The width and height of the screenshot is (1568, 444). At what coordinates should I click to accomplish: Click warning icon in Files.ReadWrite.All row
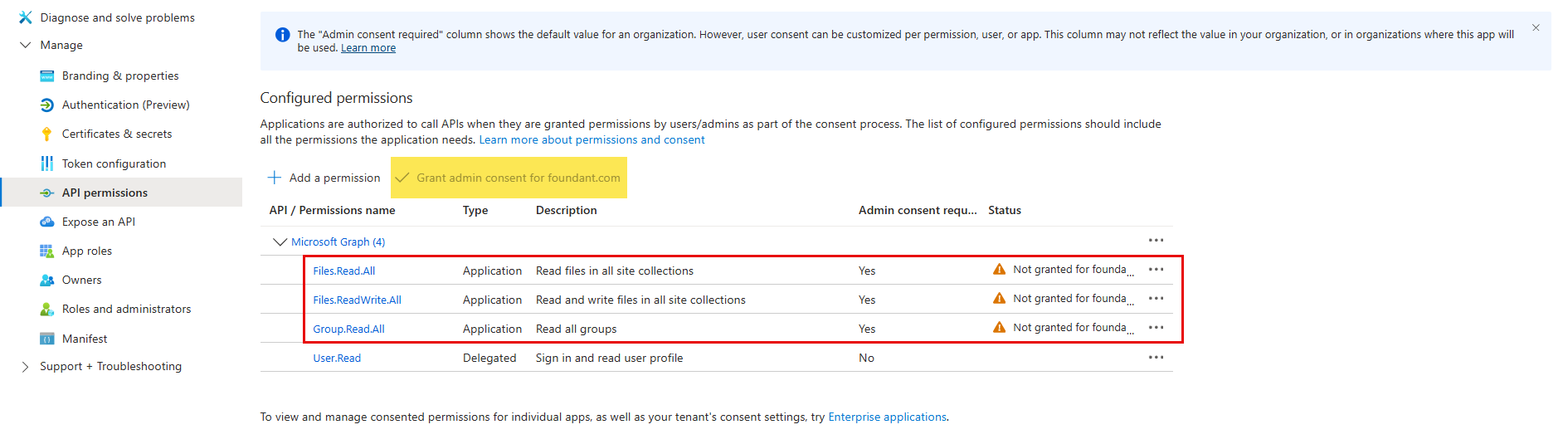[x=999, y=299]
